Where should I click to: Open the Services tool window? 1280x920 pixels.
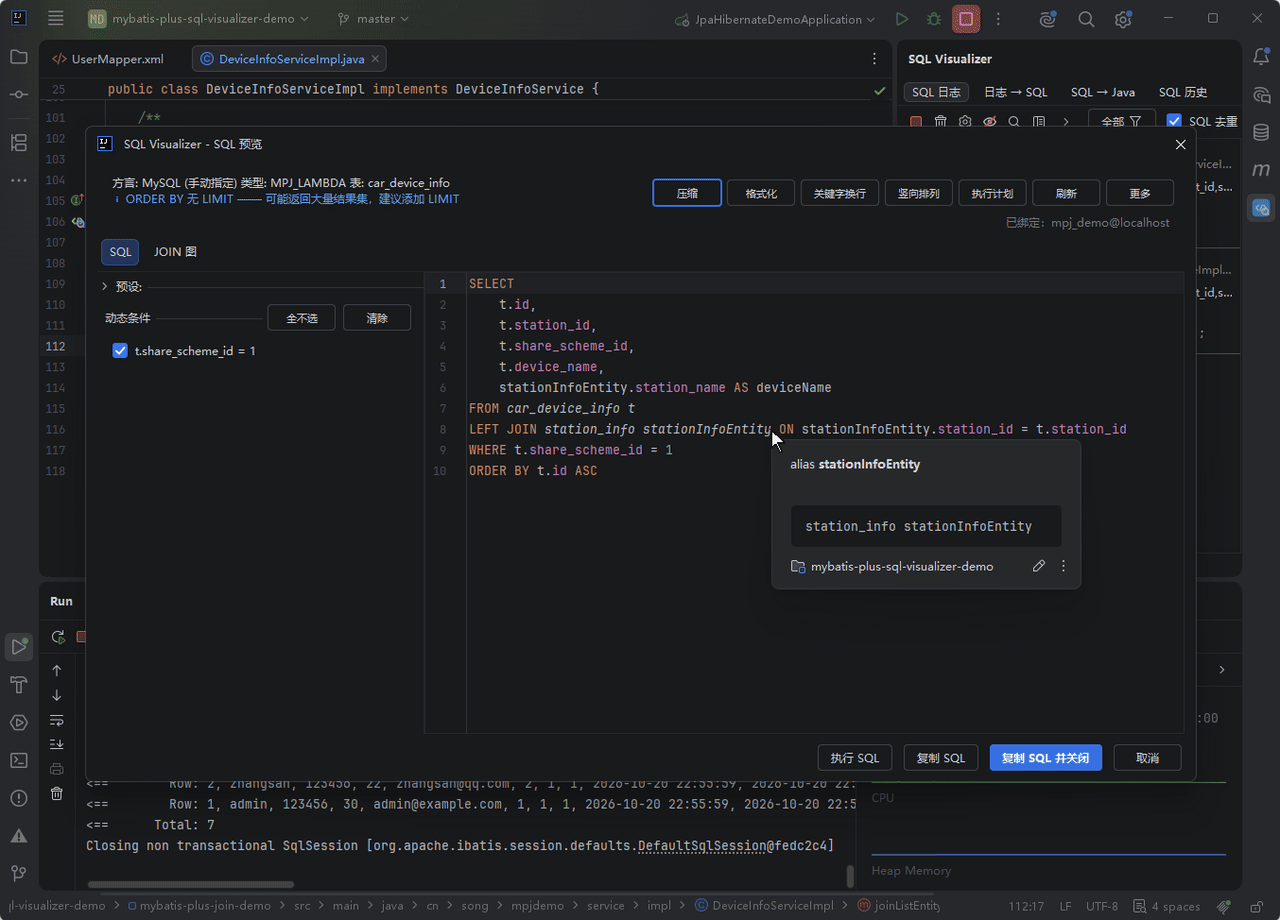click(18, 722)
